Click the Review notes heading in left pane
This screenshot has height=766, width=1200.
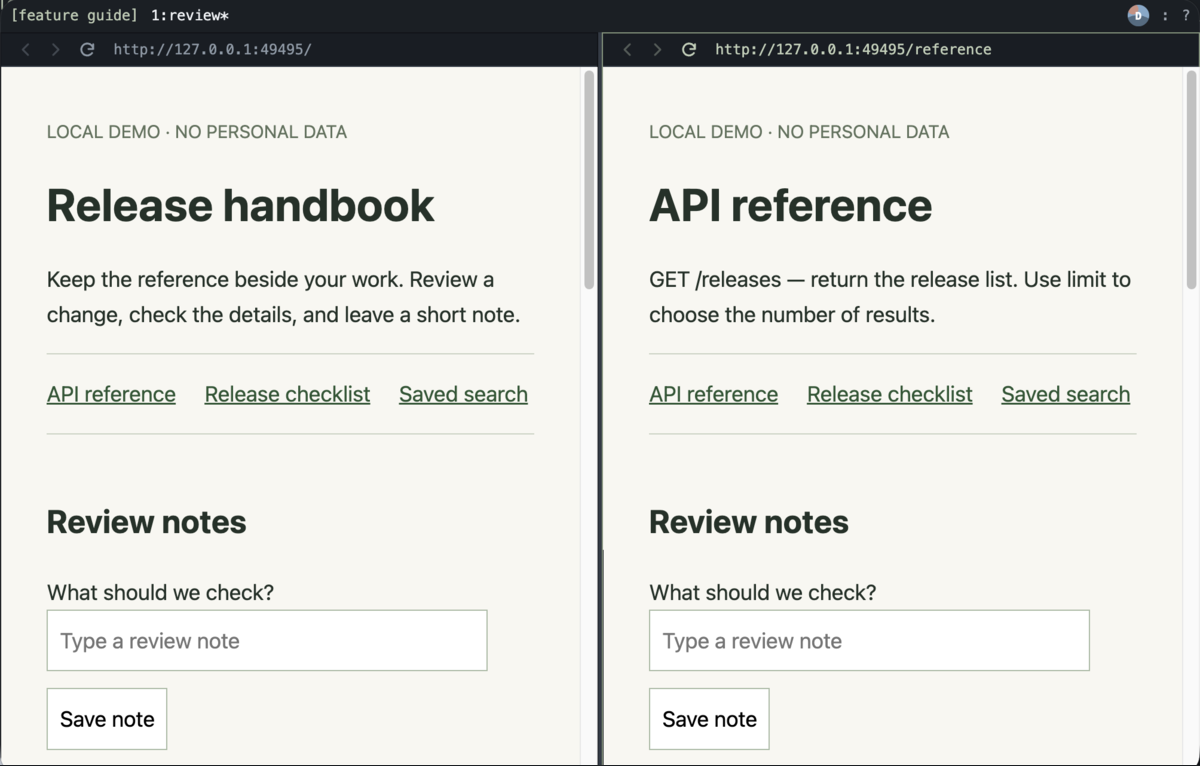146,522
